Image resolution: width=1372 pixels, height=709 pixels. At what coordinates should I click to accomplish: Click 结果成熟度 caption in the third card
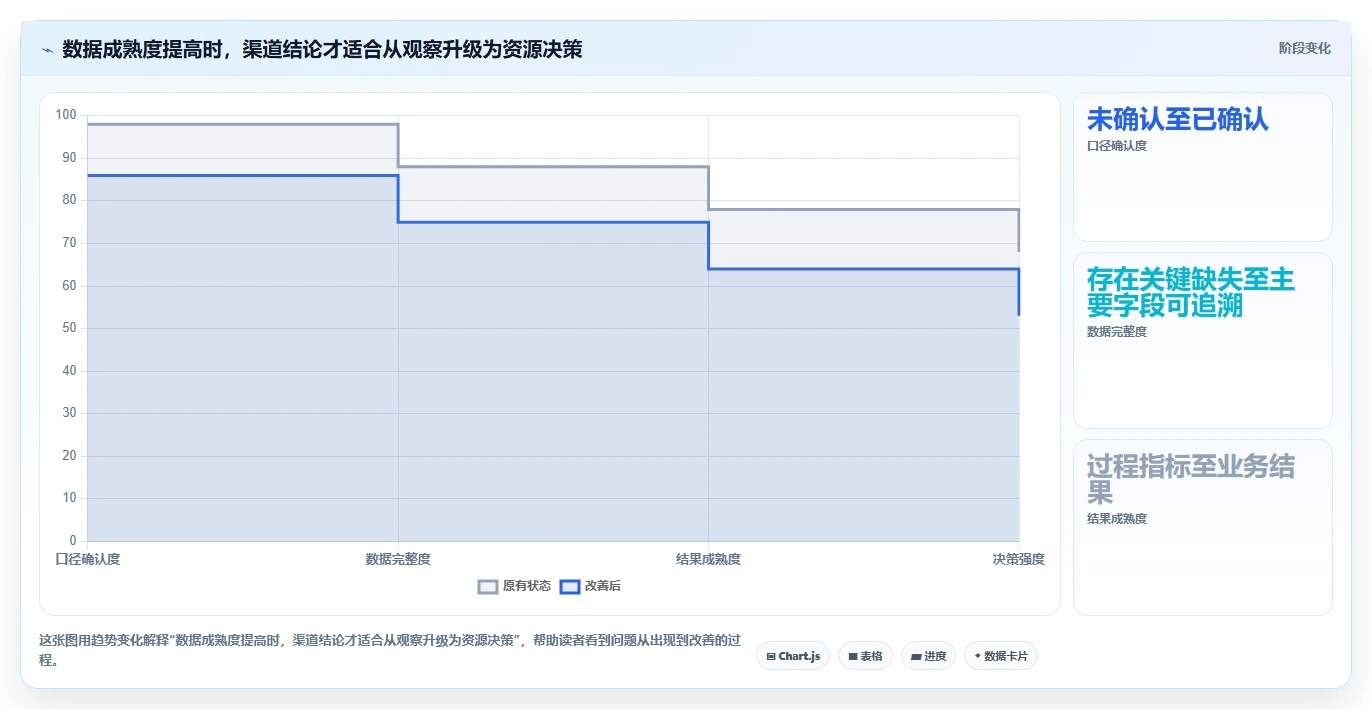point(1117,519)
